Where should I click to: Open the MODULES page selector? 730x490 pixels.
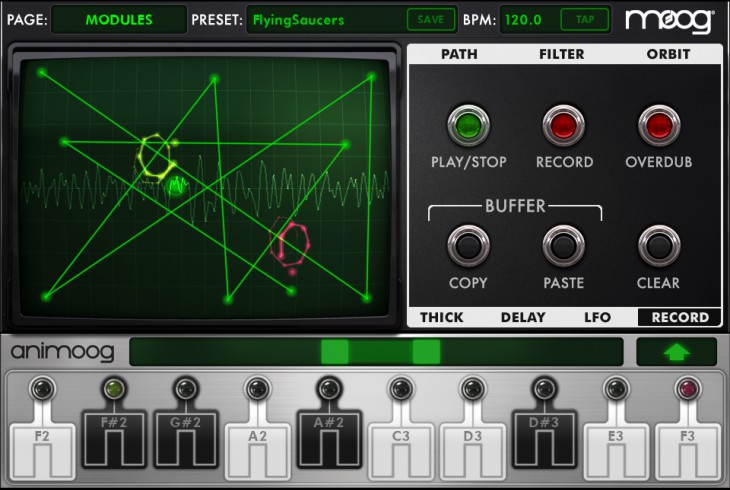(119, 20)
